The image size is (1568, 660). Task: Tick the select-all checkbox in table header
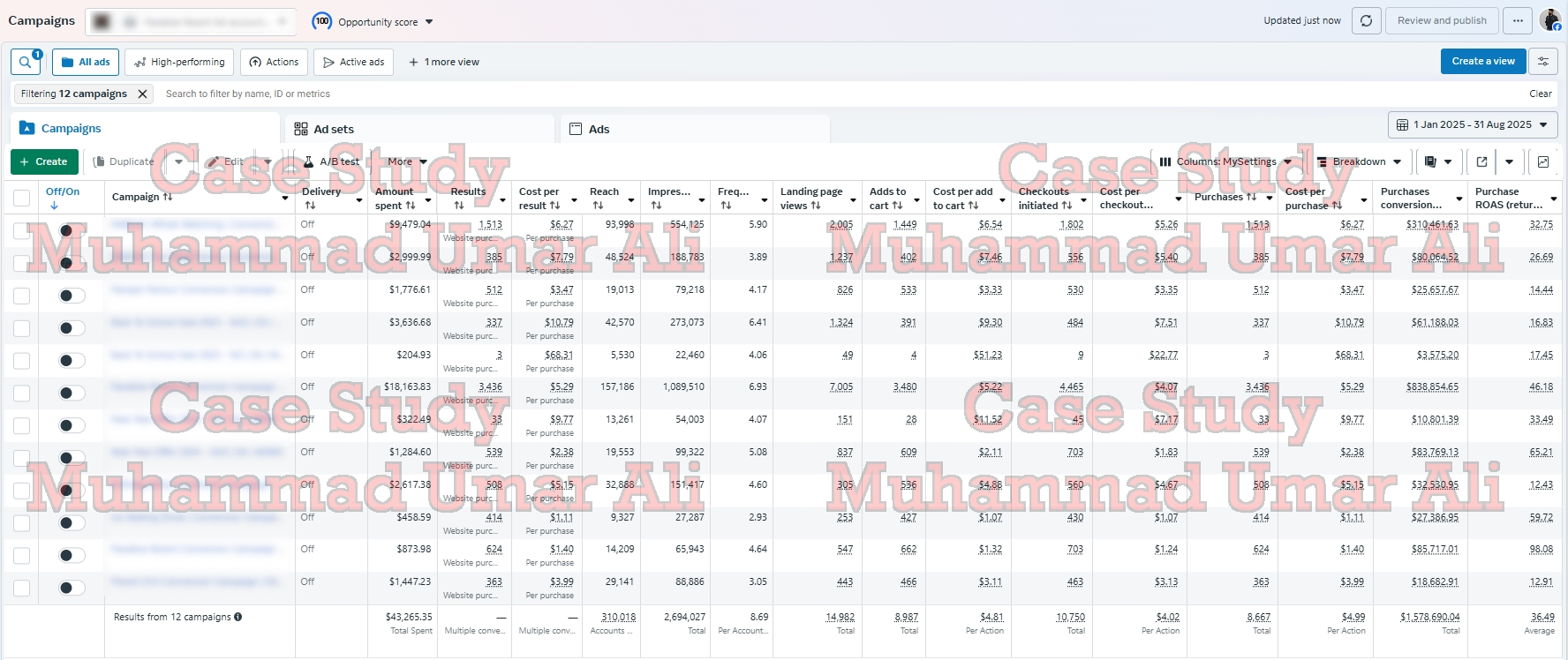point(21,198)
